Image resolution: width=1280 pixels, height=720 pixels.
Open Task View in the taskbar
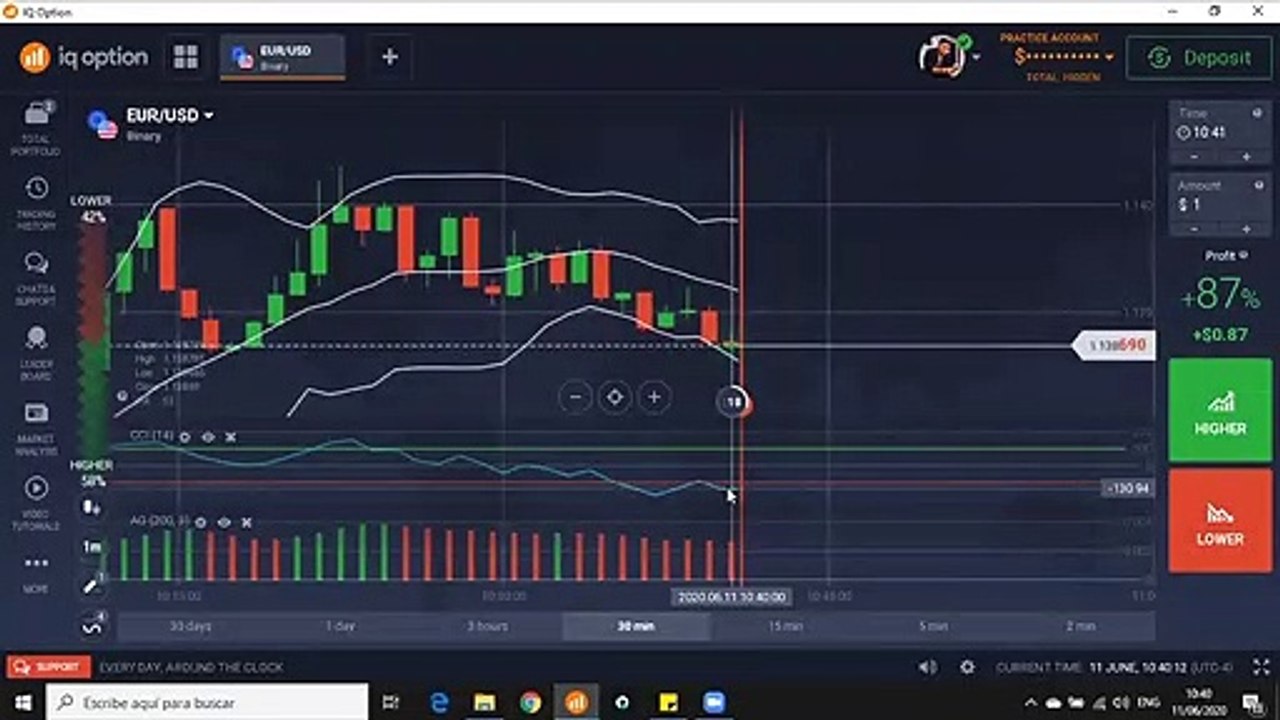[391, 703]
